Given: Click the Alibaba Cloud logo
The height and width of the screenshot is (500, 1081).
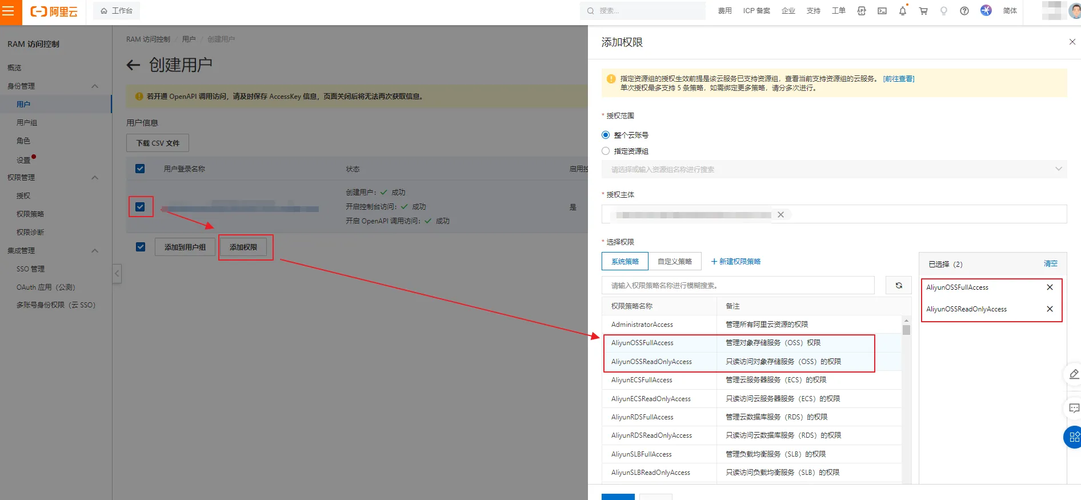Looking at the screenshot, I should [54, 11].
